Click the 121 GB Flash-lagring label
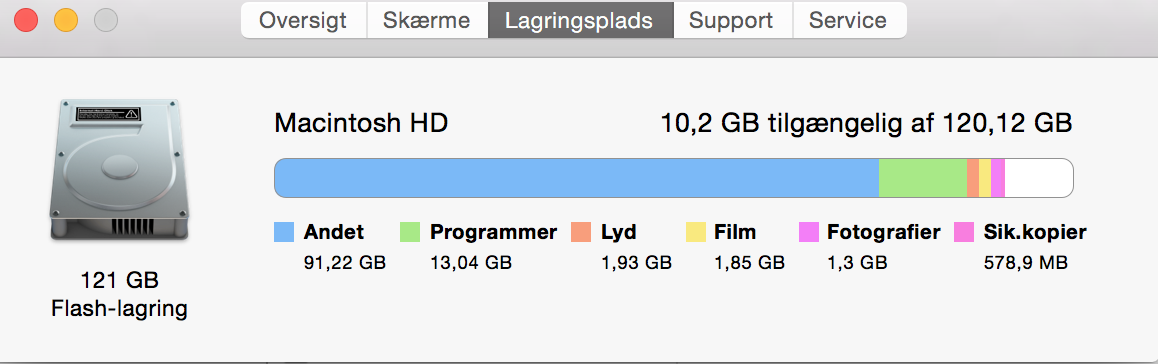 119,295
